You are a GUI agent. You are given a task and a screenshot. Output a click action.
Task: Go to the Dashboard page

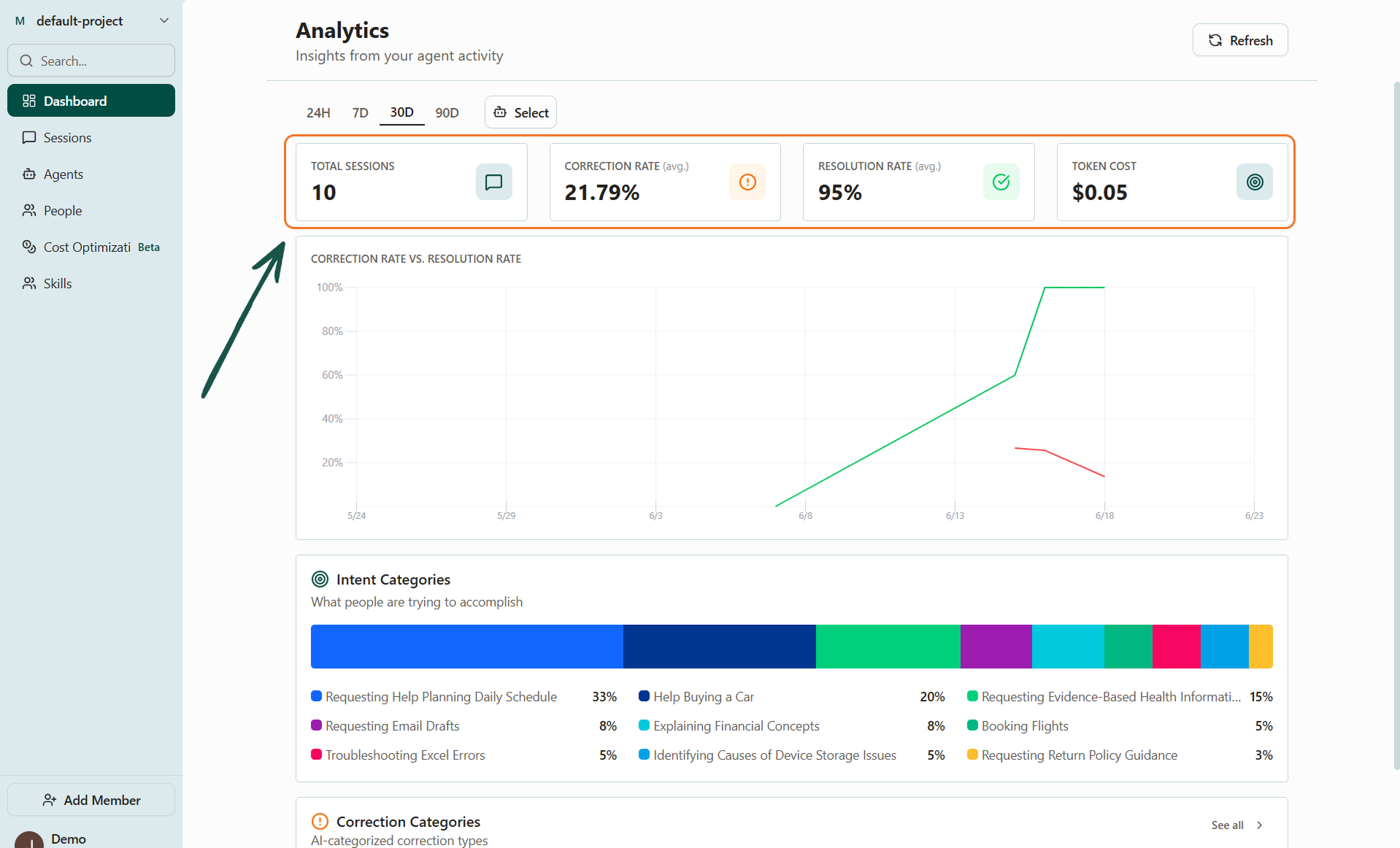(91, 101)
